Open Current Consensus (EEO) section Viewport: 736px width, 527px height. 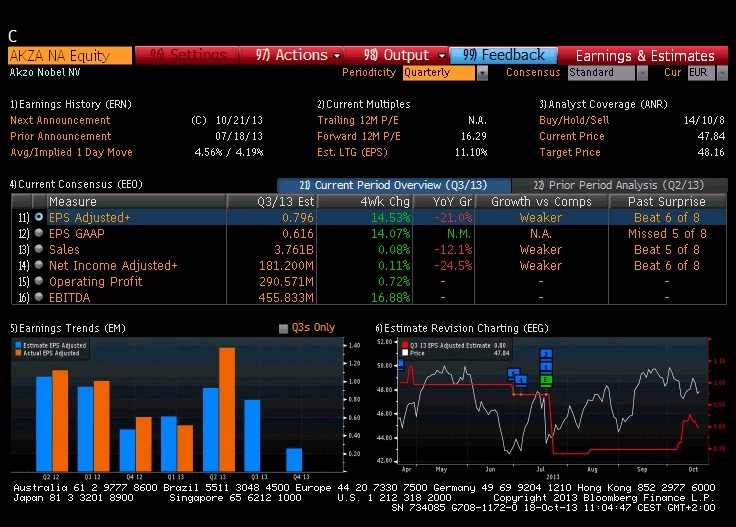point(76,184)
